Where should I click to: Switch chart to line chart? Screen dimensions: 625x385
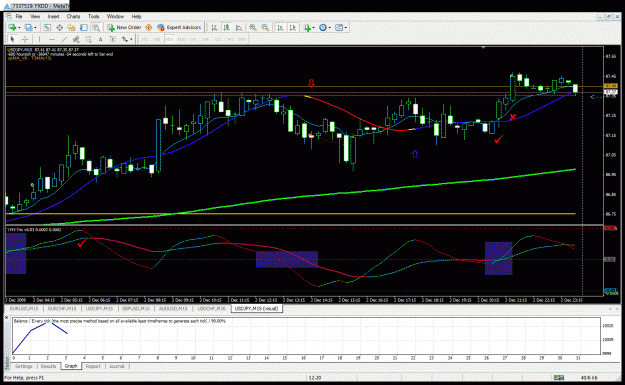(x=239, y=28)
